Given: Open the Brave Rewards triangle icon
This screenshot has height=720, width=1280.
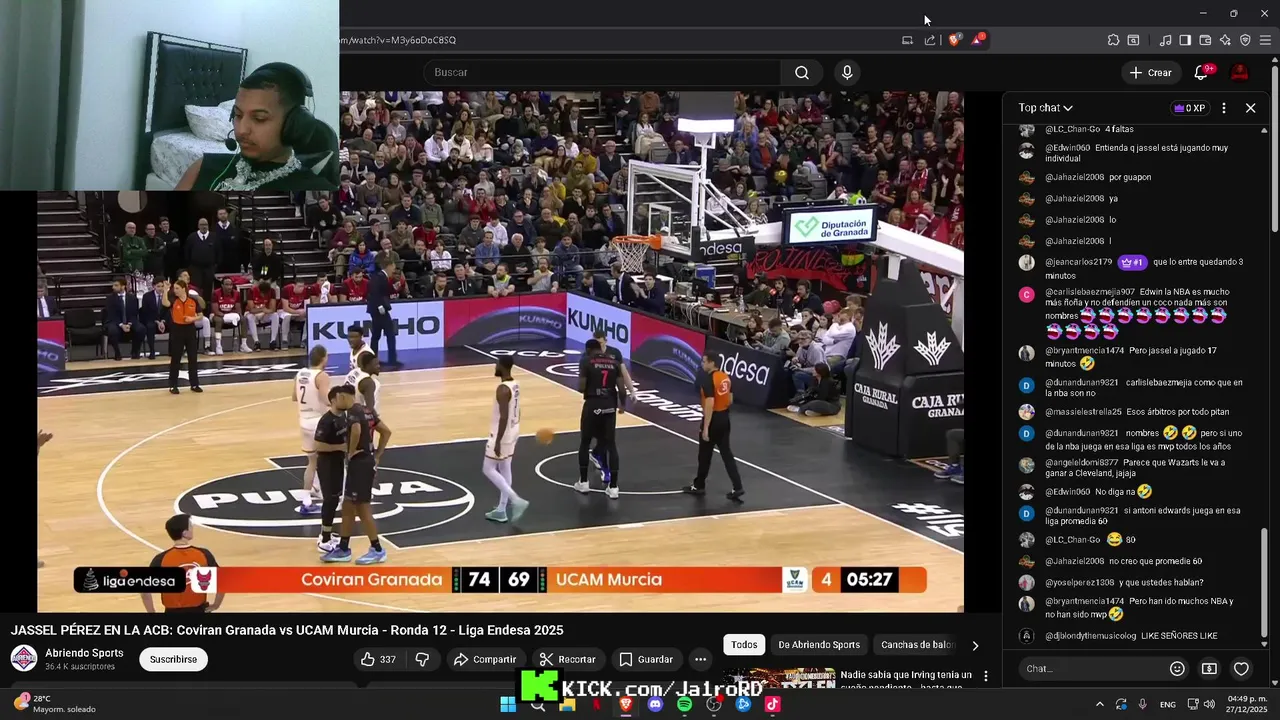Looking at the screenshot, I should click(x=978, y=40).
